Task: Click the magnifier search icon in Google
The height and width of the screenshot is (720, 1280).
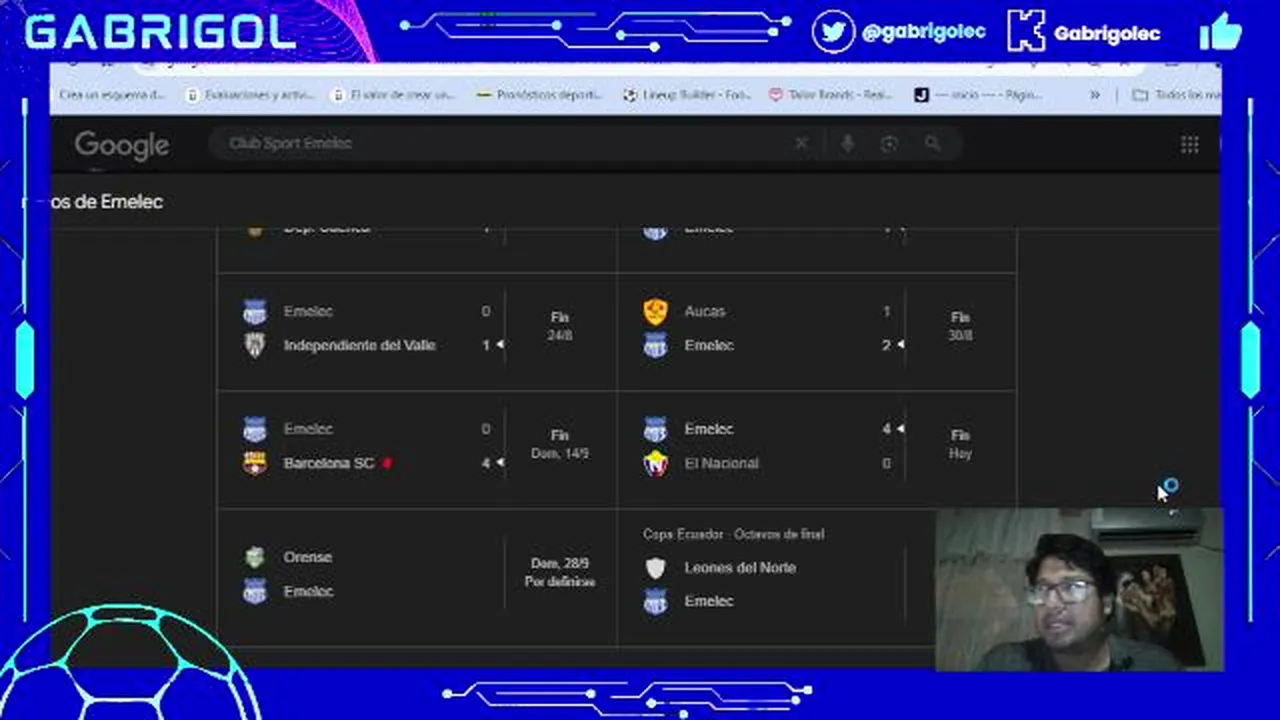Action: 932,144
